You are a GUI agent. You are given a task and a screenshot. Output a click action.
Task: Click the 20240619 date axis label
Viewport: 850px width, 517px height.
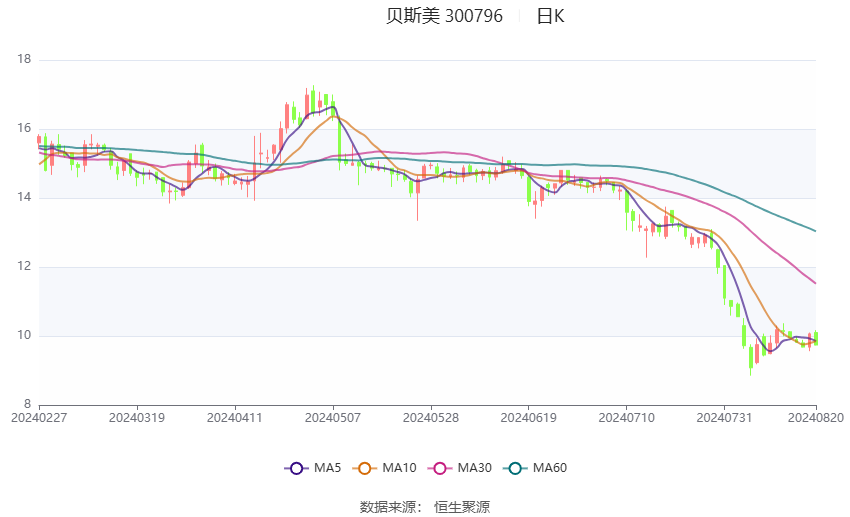(x=529, y=418)
